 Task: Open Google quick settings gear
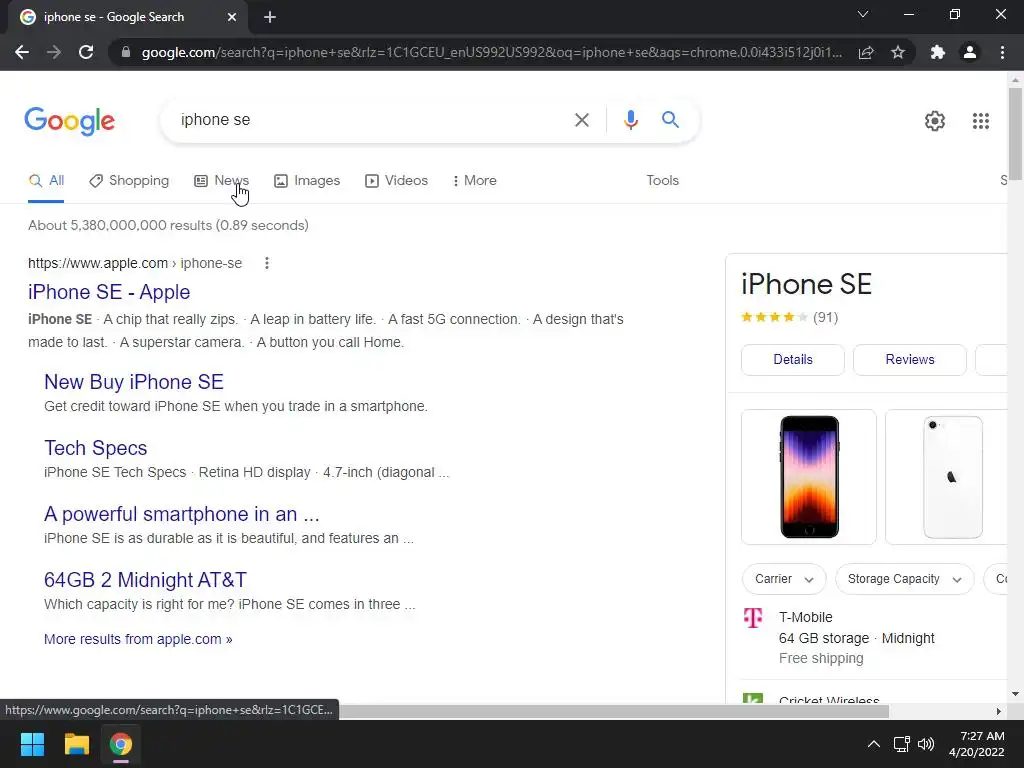coord(935,121)
